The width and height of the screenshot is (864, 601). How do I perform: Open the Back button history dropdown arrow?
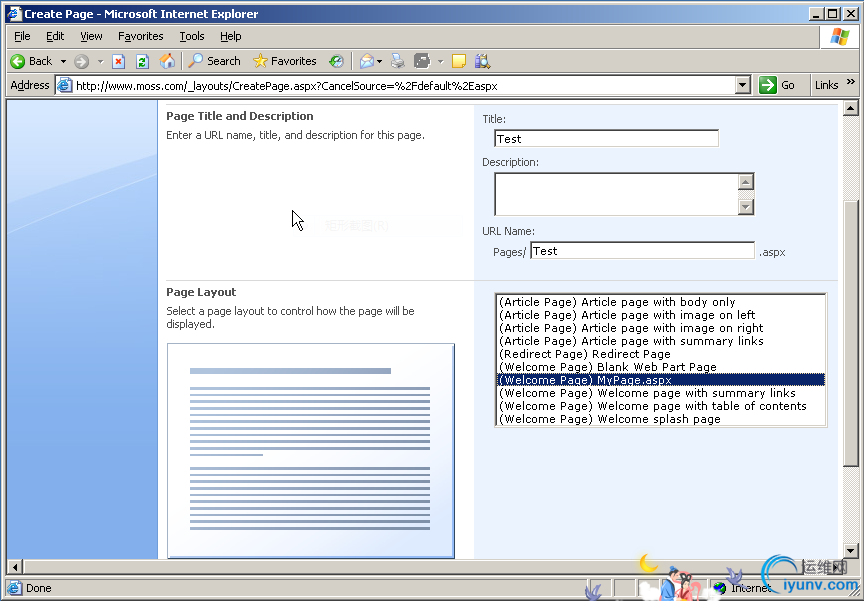pos(63,61)
